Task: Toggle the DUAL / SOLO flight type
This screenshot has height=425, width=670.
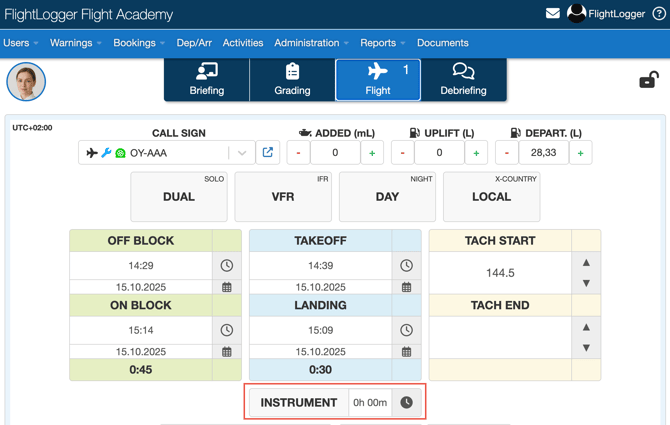Action: coord(179,197)
